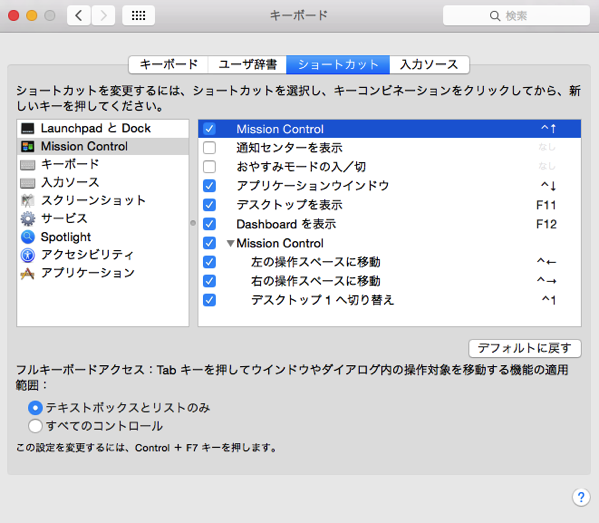Click the ^↑ key combination
Image resolution: width=599 pixels, height=523 pixels.
point(549,129)
